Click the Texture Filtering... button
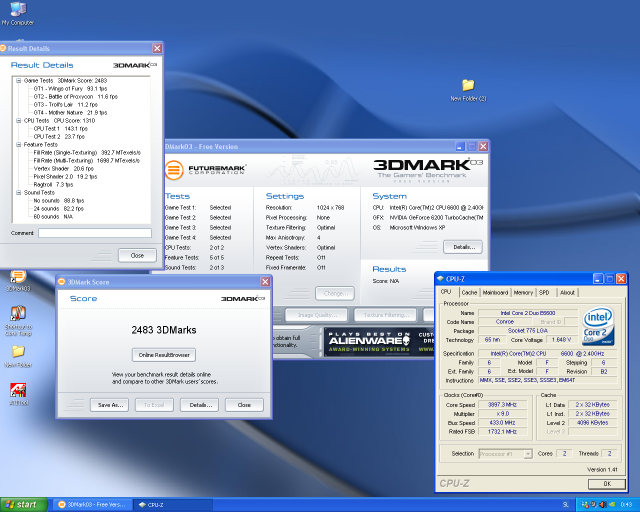This screenshot has height=512, width=640. coord(386,315)
